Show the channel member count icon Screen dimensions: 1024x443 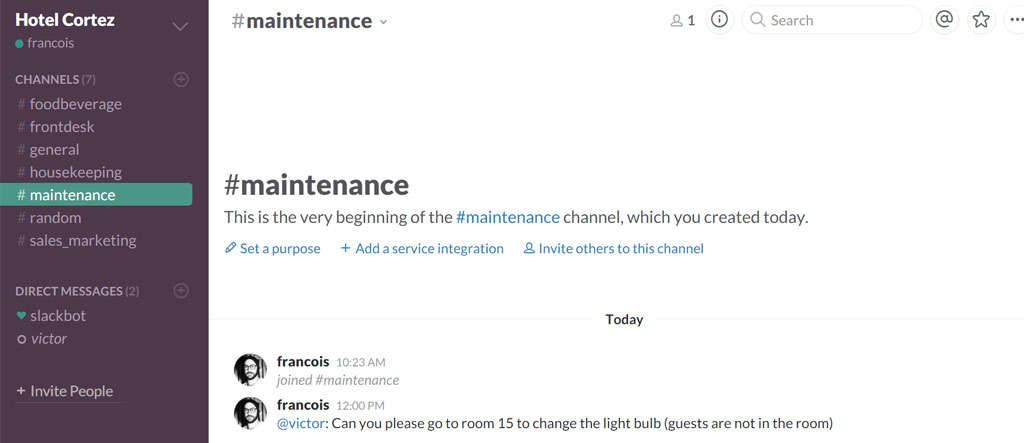point(682,20)
